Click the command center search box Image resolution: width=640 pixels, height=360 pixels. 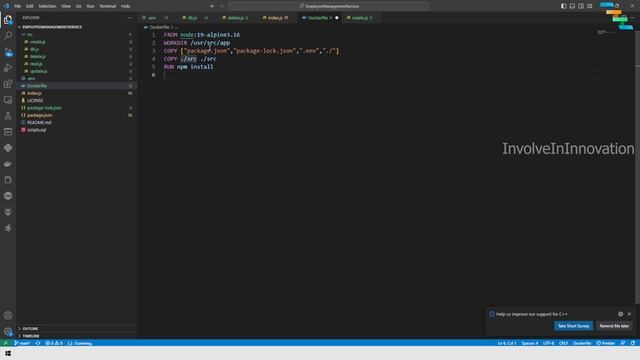click(329, 6)
